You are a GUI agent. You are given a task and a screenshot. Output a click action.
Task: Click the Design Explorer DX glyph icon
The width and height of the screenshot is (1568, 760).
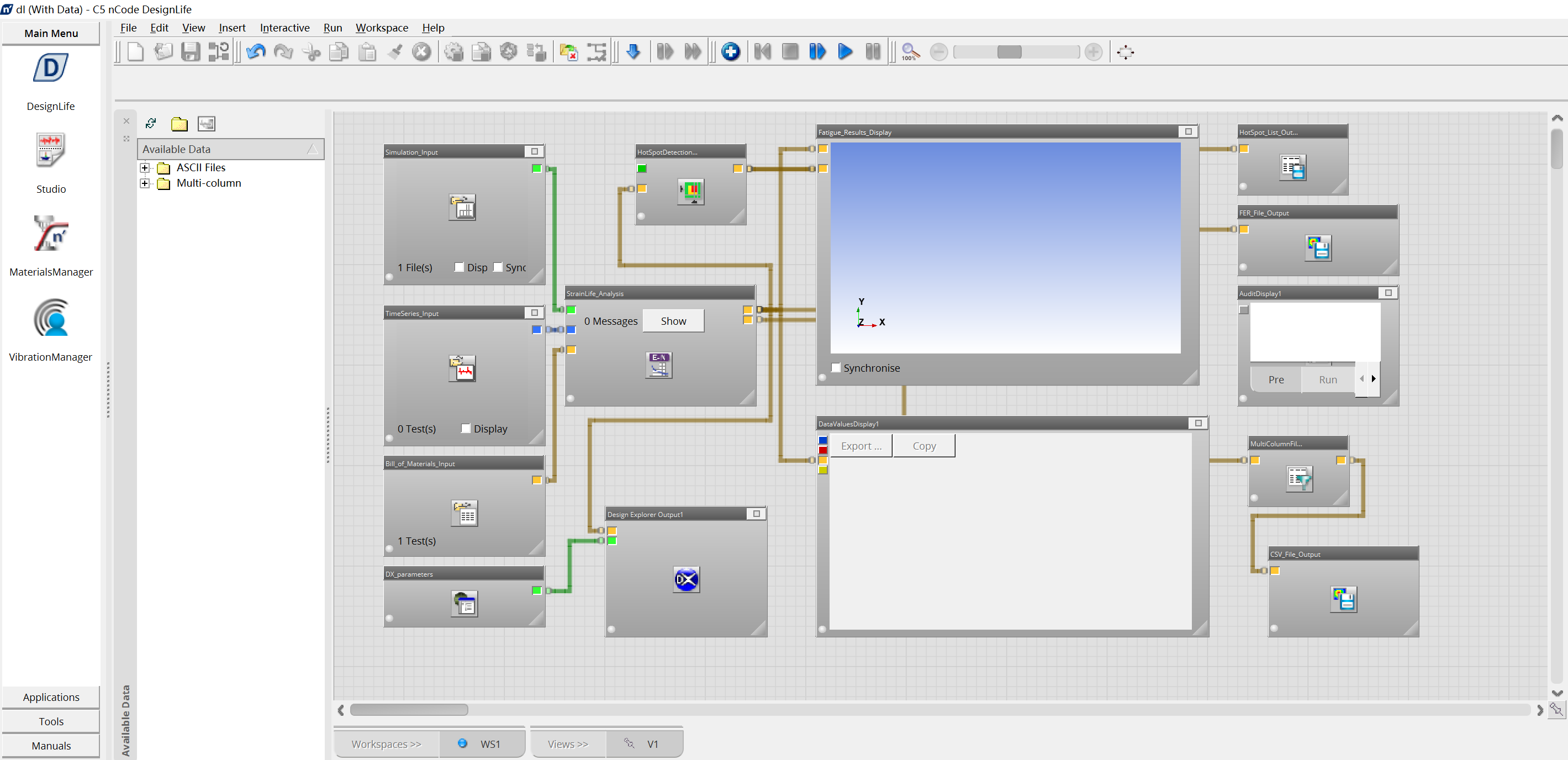click(686, 579)
